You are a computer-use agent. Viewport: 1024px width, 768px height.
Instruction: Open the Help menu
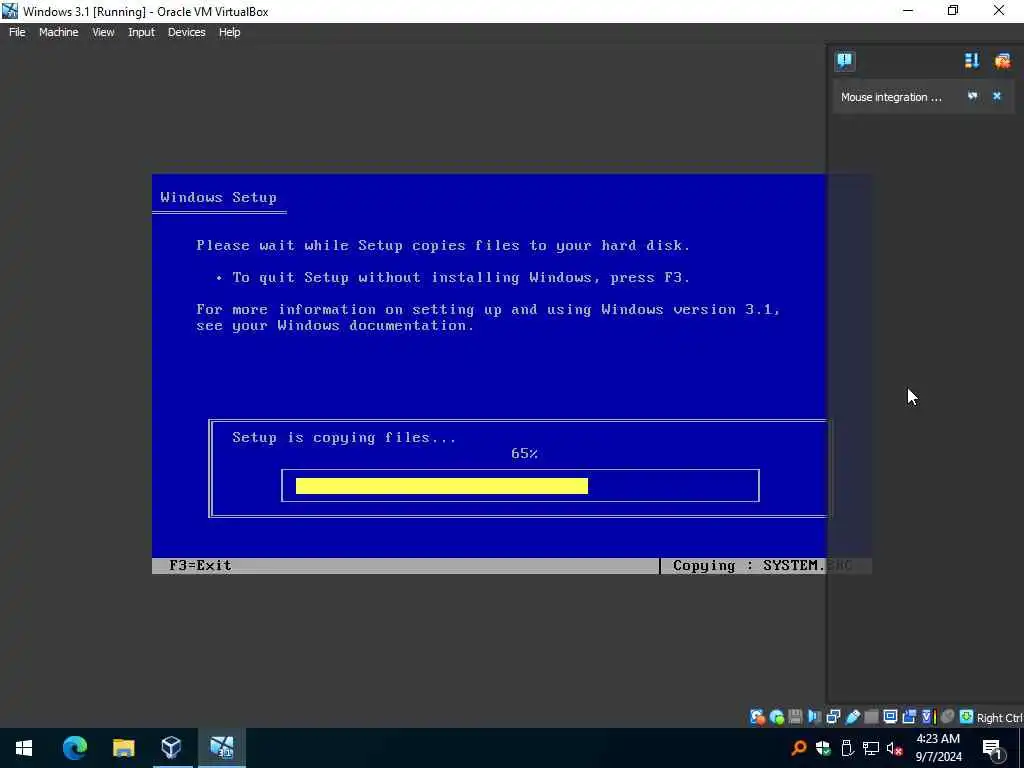[x=229, y=32]
